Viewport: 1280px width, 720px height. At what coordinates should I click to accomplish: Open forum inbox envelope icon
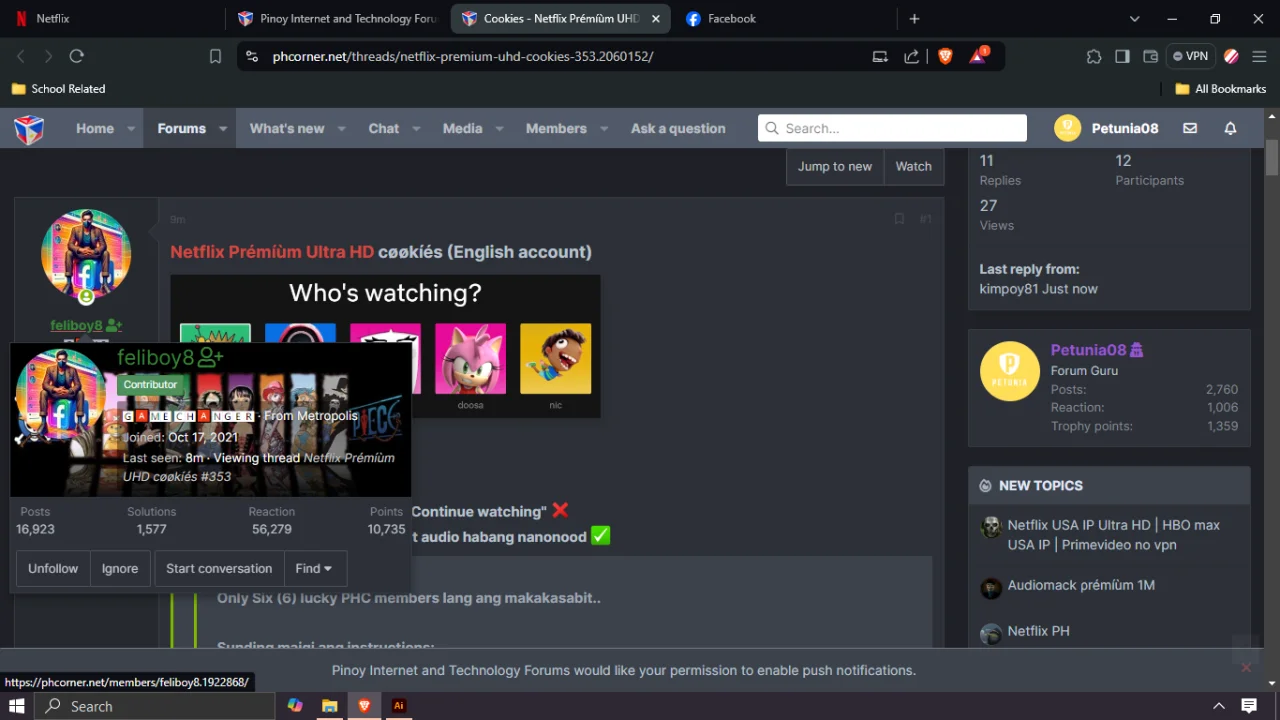pos(1190,128)
